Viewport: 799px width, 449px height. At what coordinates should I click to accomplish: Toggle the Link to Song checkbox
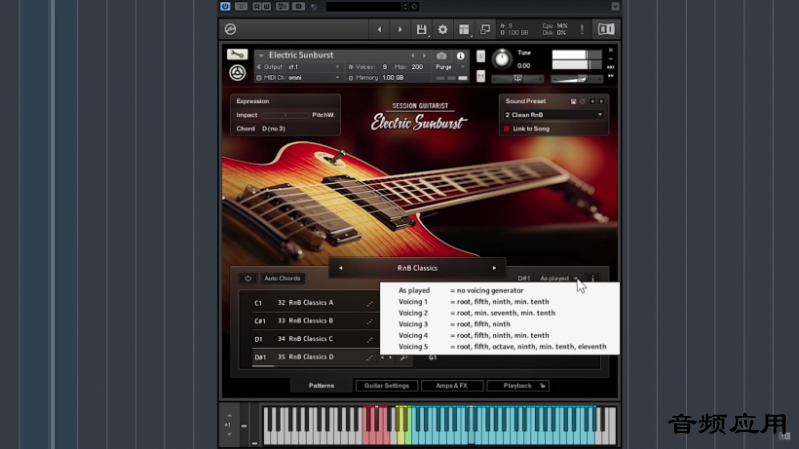tap(507, 129)
